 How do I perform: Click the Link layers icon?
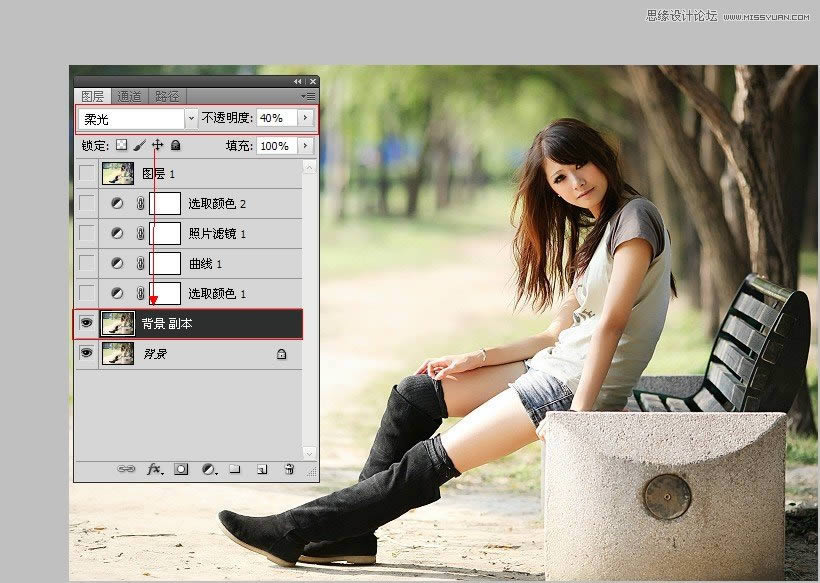(x=127, y=468)
